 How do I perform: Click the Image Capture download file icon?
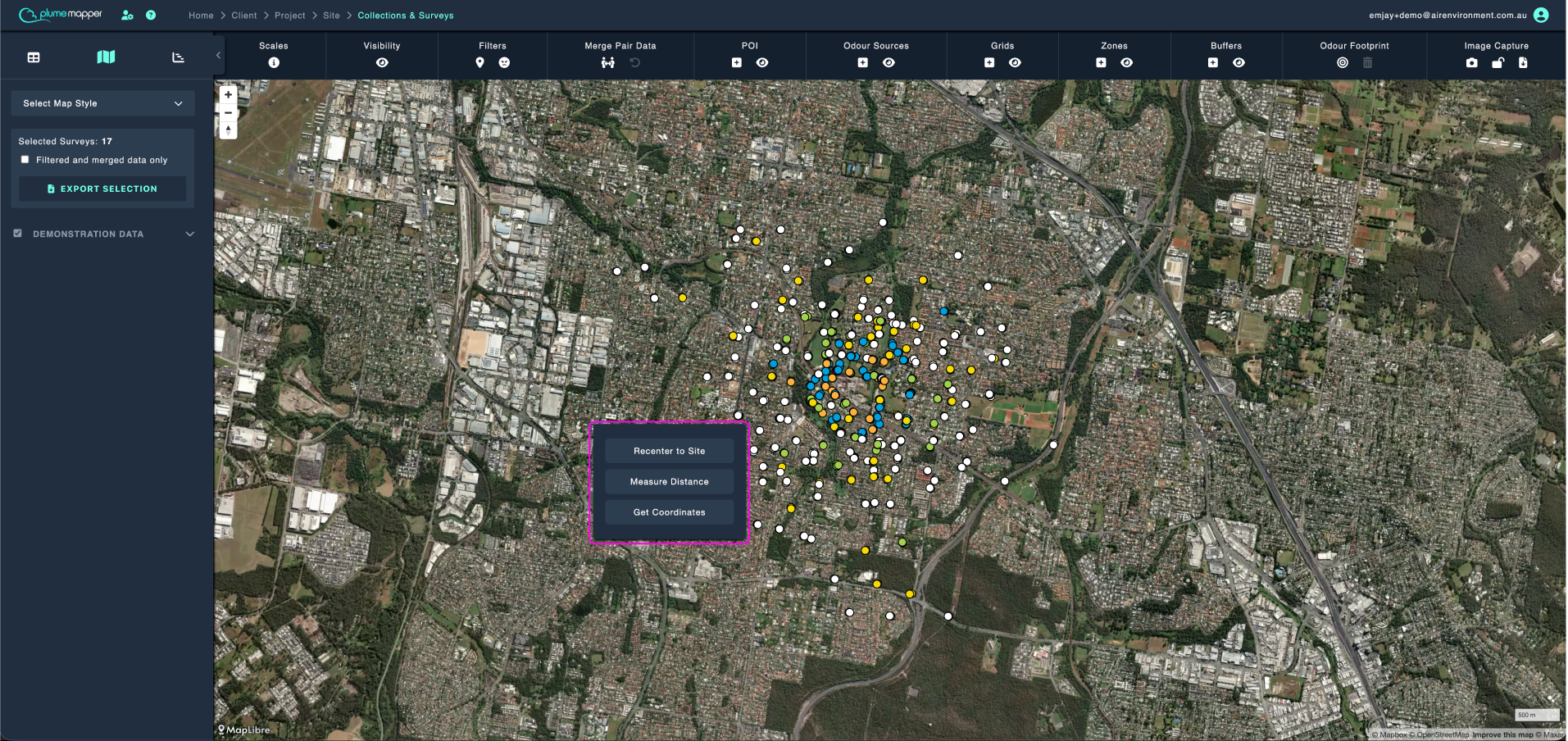(x=1523, y=62)
